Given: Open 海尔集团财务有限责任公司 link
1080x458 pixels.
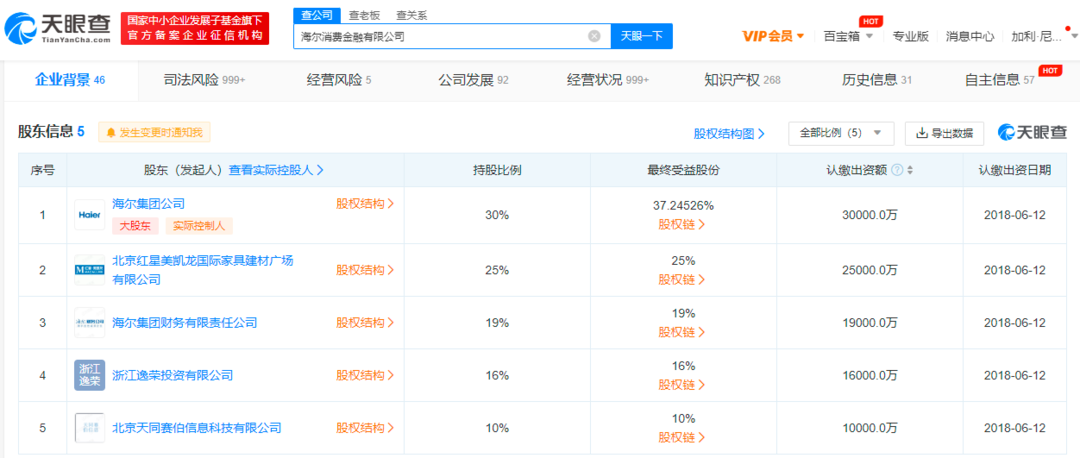Looking at the screenshot, I should [x=185, y=322].
